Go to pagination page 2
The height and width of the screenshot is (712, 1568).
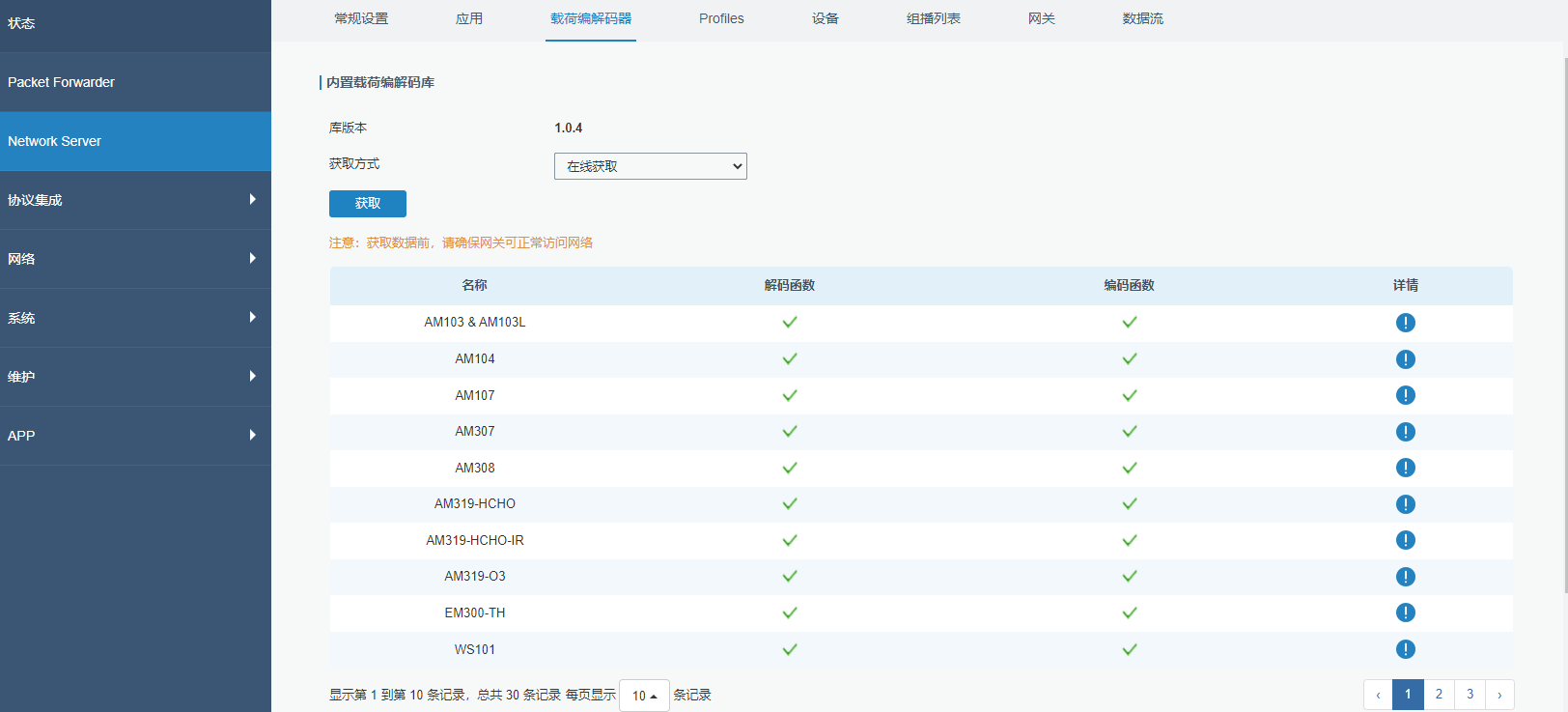pyautogui.click(x=1439, y=695)
